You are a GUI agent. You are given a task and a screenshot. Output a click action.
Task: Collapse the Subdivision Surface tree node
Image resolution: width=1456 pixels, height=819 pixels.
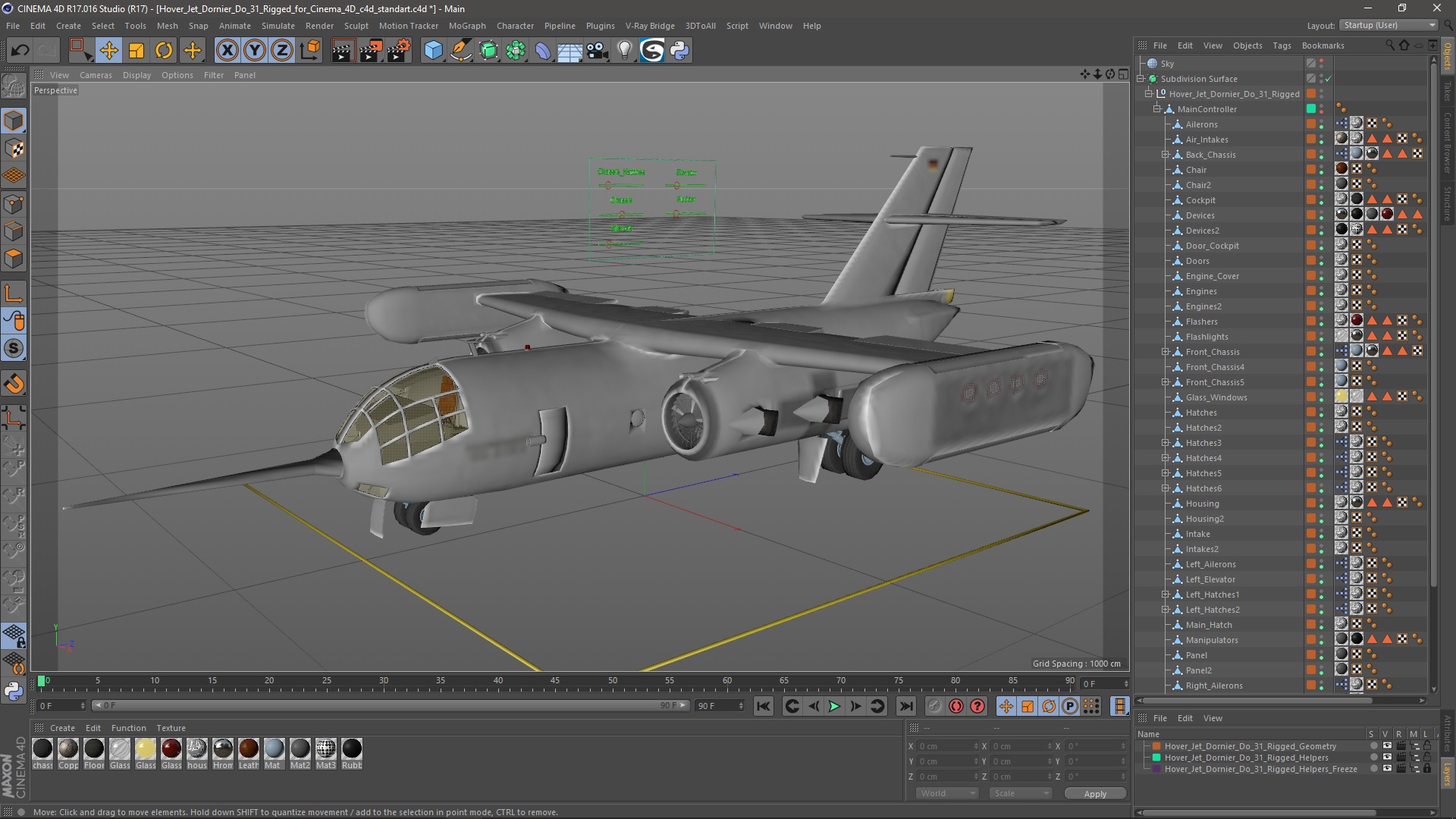(1141, 79)
